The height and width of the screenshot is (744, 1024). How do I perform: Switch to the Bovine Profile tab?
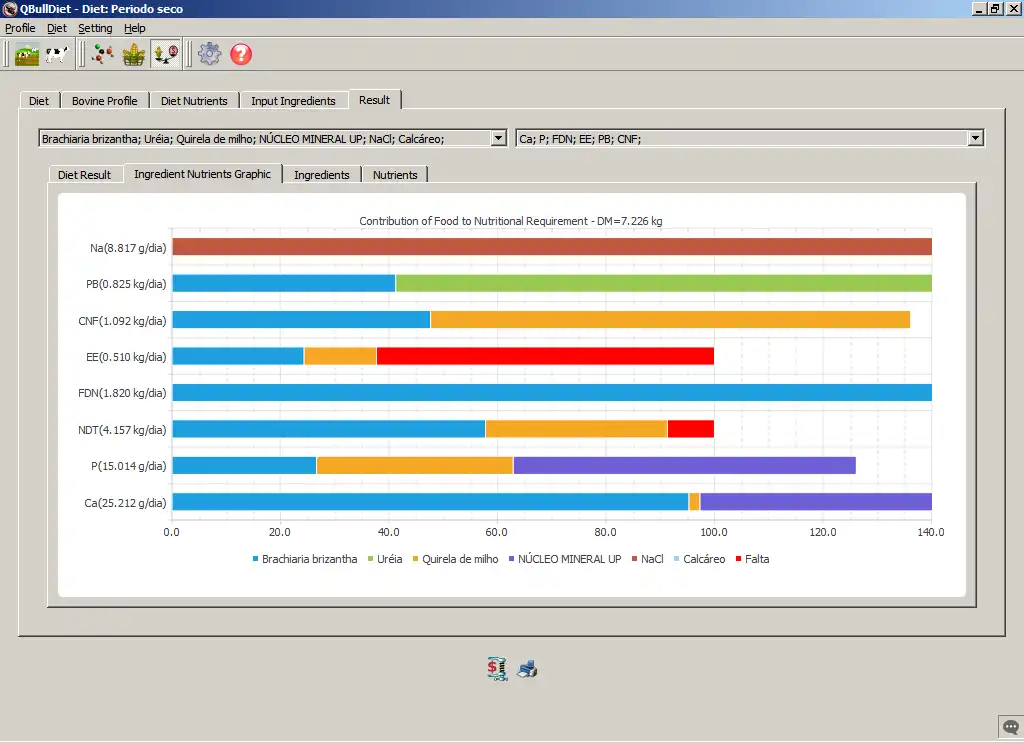[x=104, y=101]
